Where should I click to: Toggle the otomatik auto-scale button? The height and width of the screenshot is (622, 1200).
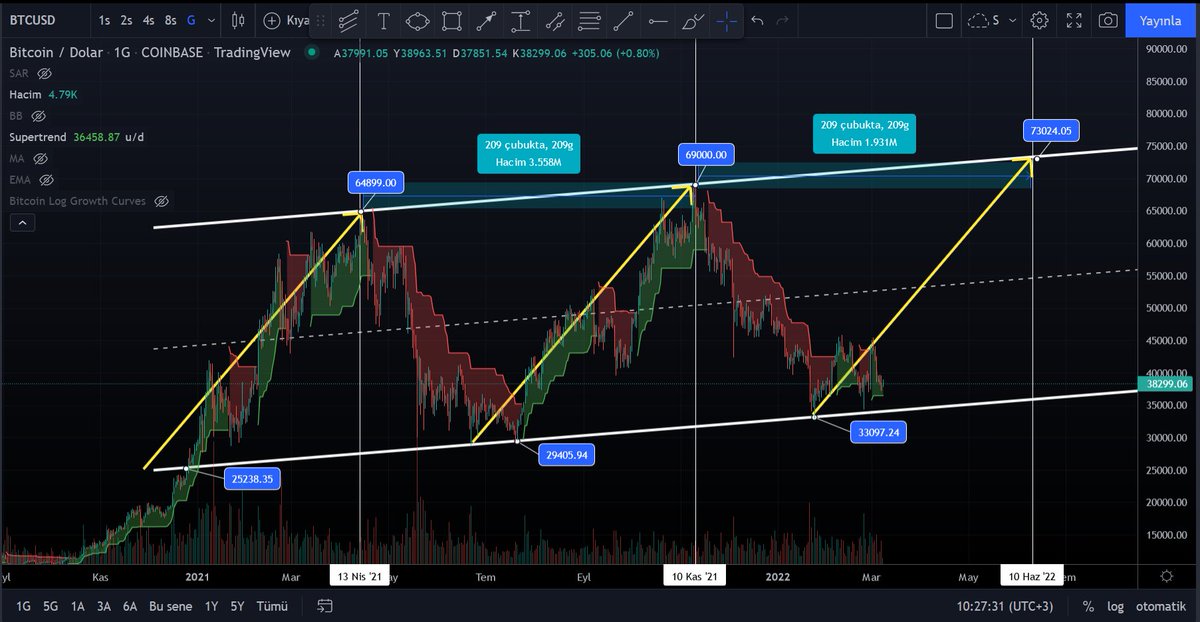pyautogui.click(x=1160, y=606)
